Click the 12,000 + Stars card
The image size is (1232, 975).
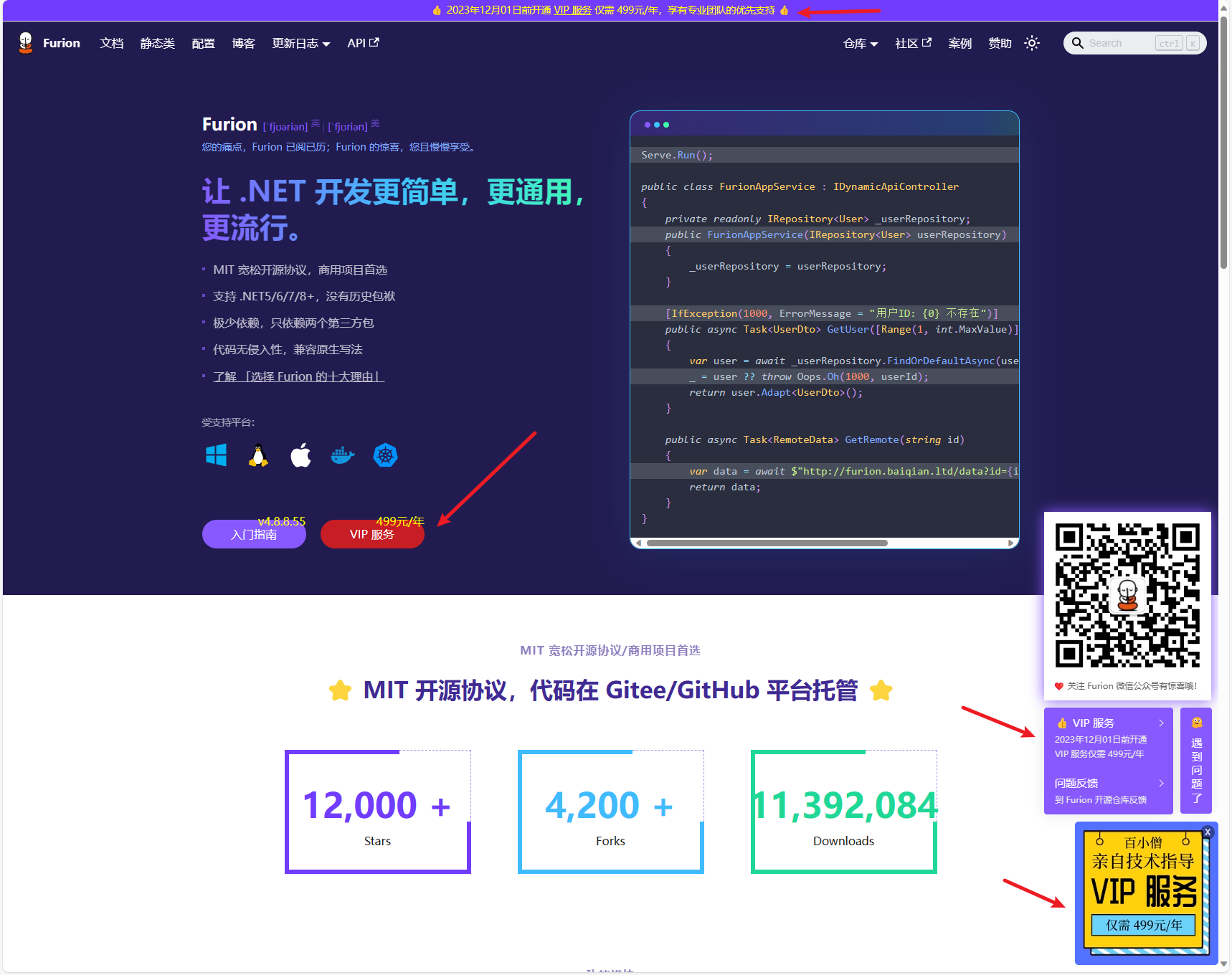pyautogui.click(x=378, y=812)
